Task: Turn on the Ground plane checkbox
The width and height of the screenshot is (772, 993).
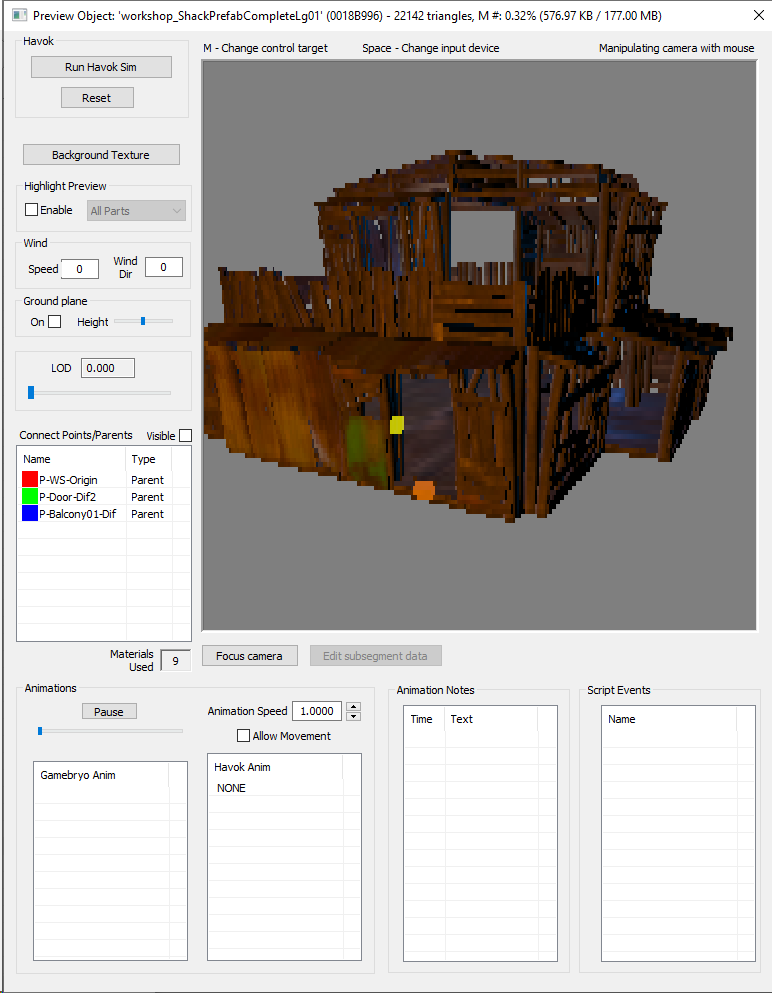Action: point(55,322)
